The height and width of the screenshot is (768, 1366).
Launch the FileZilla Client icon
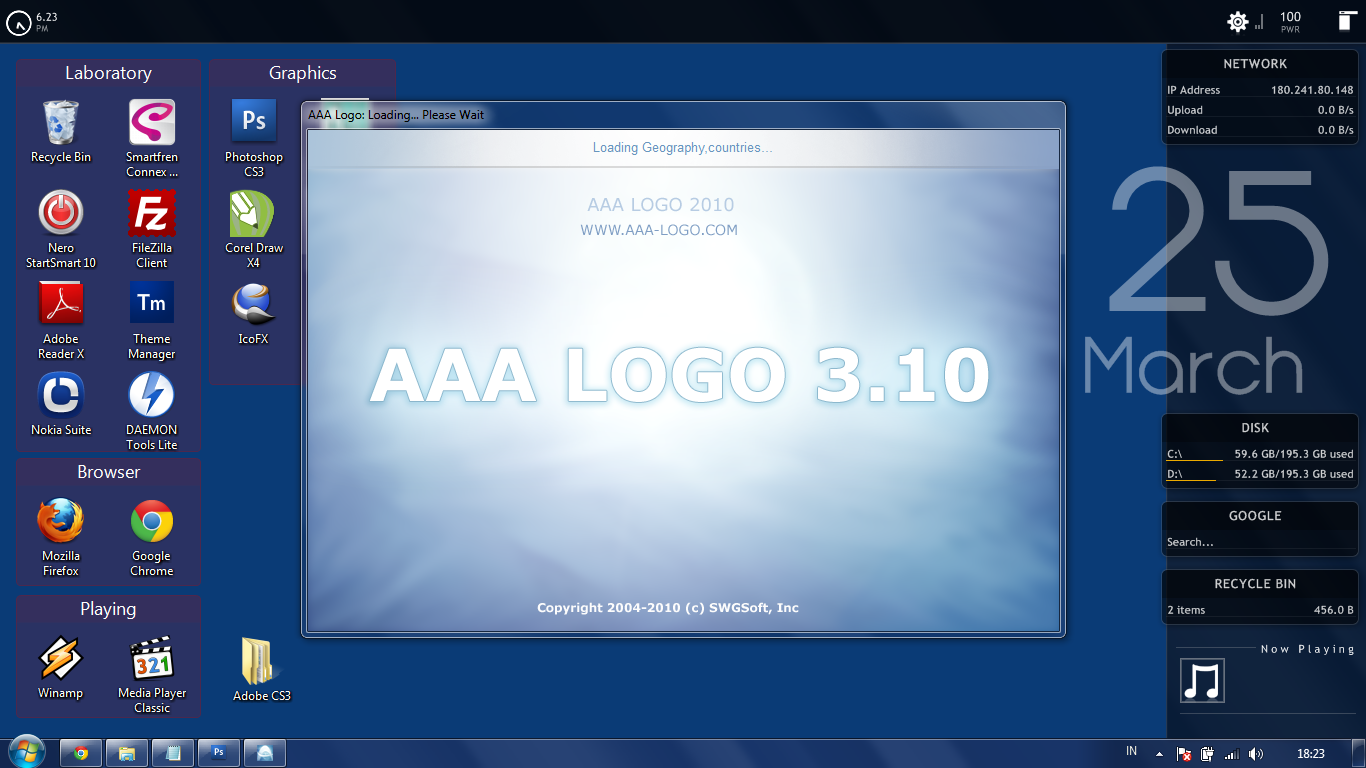[152, 229]
